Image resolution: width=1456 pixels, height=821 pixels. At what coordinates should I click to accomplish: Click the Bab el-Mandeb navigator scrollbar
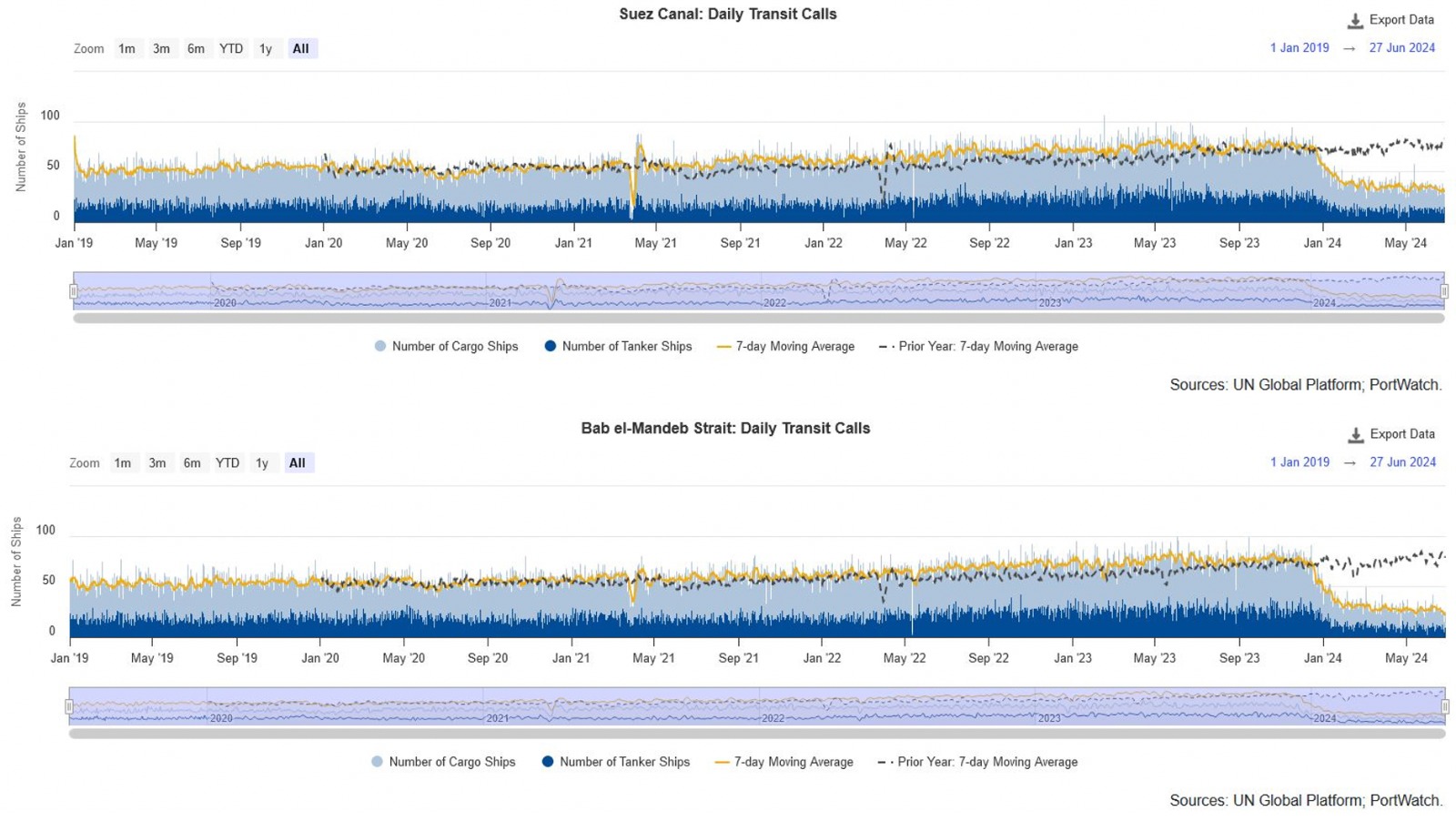pos(757,734)
